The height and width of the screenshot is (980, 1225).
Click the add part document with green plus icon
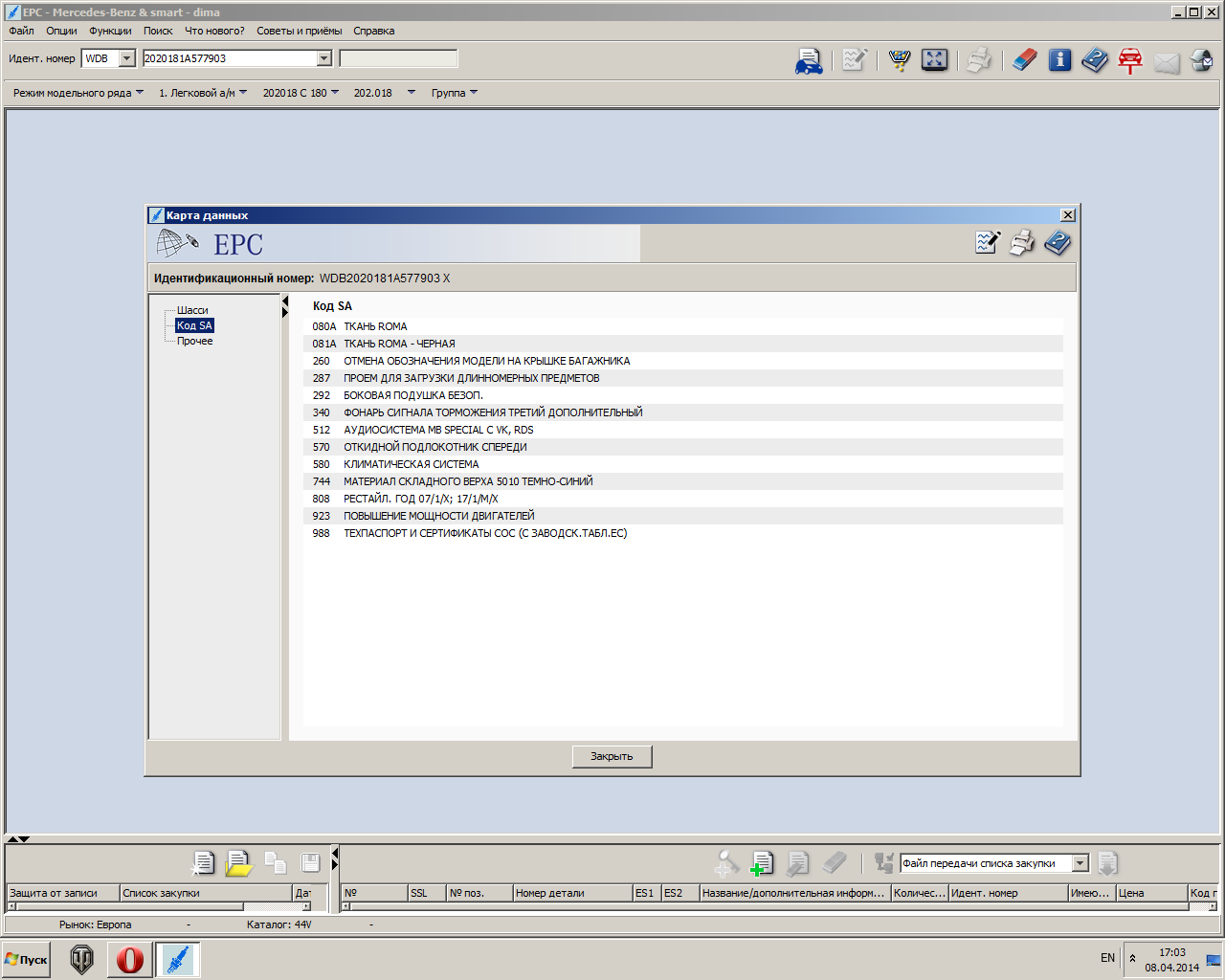[x=762, y=863]
